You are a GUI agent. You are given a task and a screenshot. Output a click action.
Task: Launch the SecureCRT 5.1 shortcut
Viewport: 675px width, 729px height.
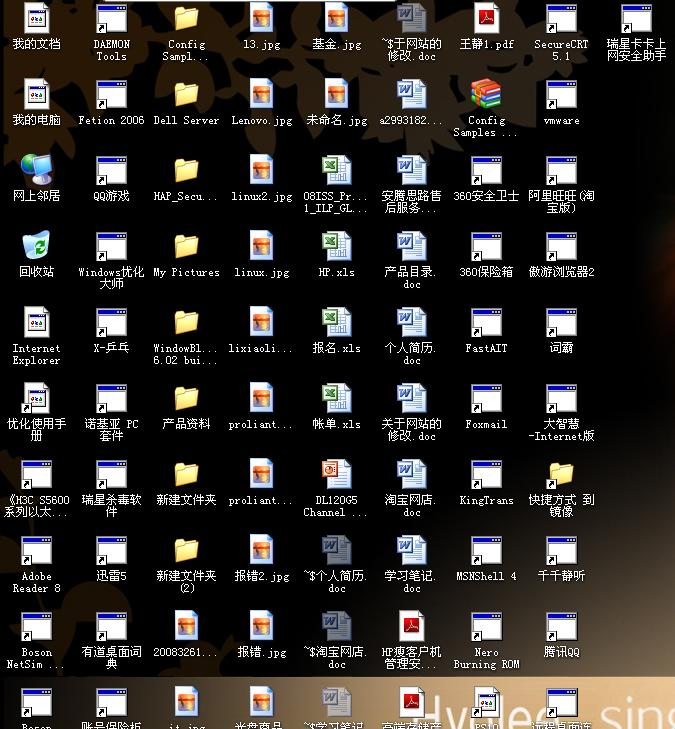(x=561, y=20)
